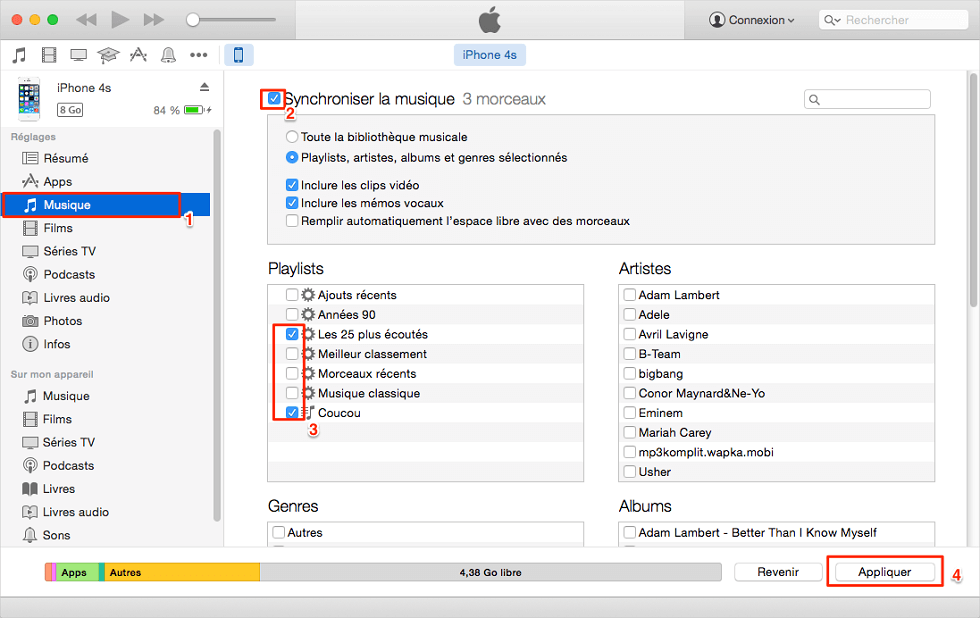Show more libraries with the ellipsis icon

tap(198, 55)
